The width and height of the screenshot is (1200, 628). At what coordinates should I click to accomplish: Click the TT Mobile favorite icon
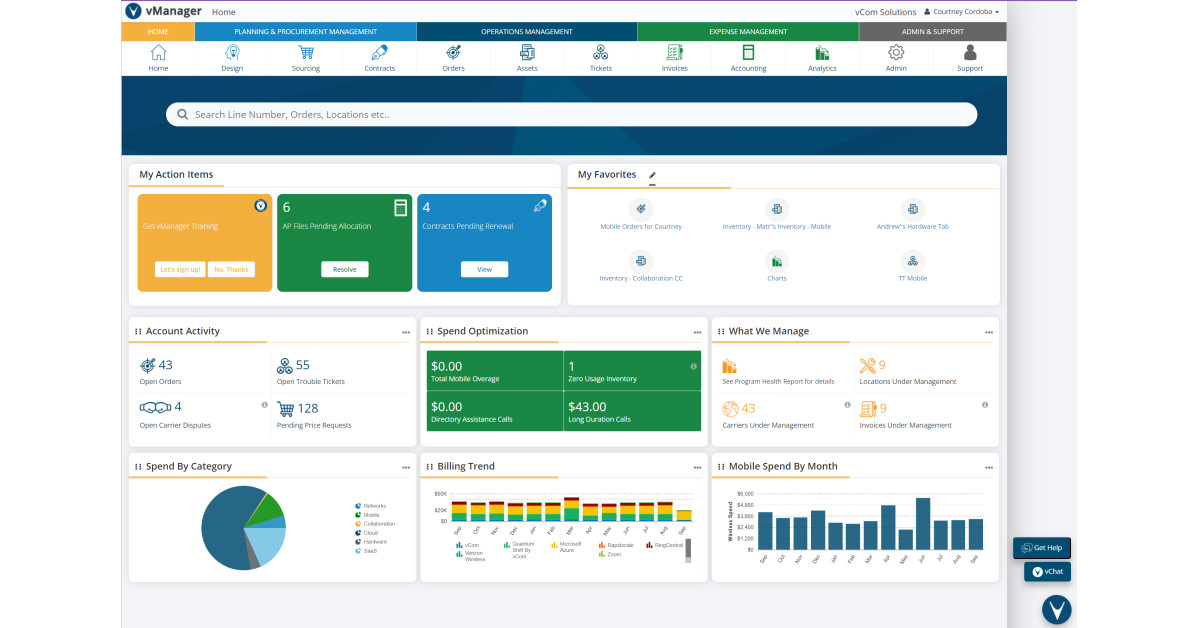click(912, 262)
